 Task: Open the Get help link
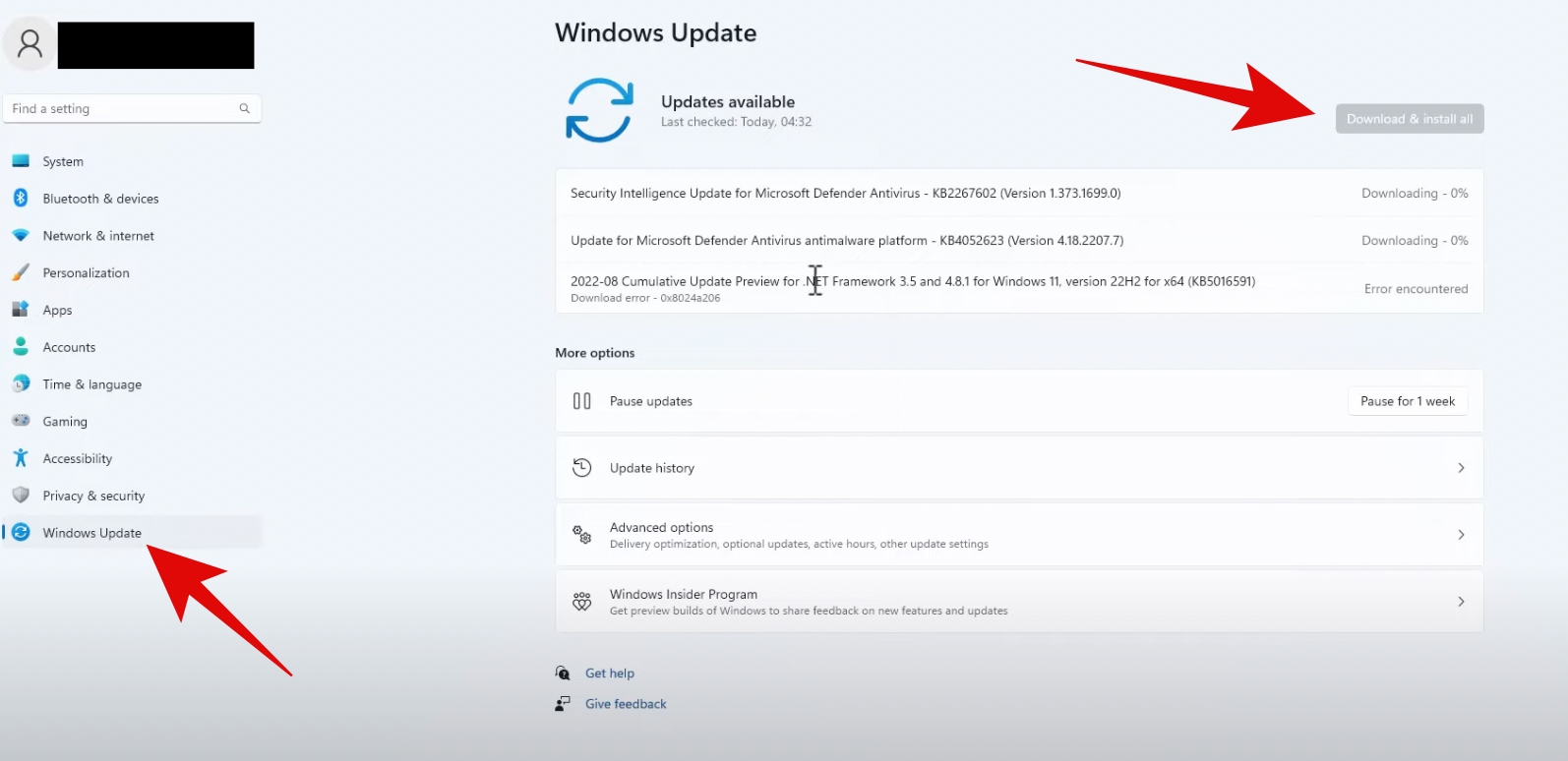610,673
